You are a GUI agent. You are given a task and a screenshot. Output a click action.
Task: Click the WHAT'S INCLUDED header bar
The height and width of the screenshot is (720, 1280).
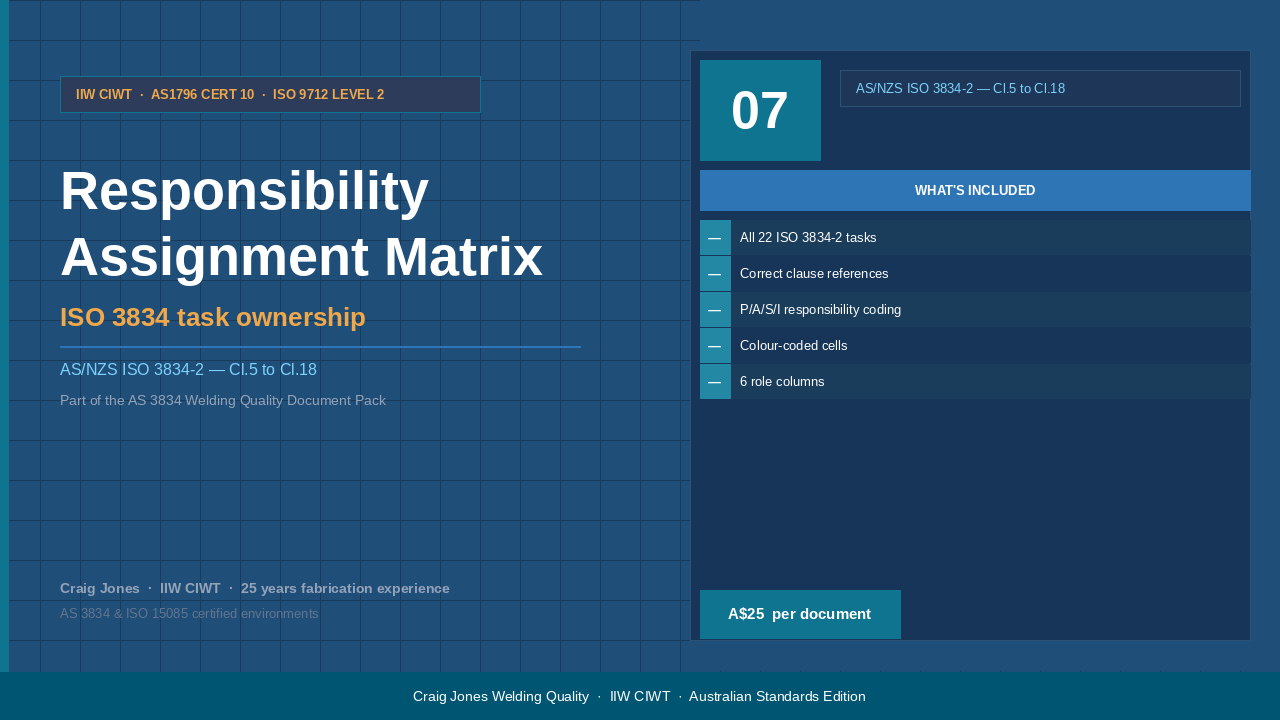[975, 190]
